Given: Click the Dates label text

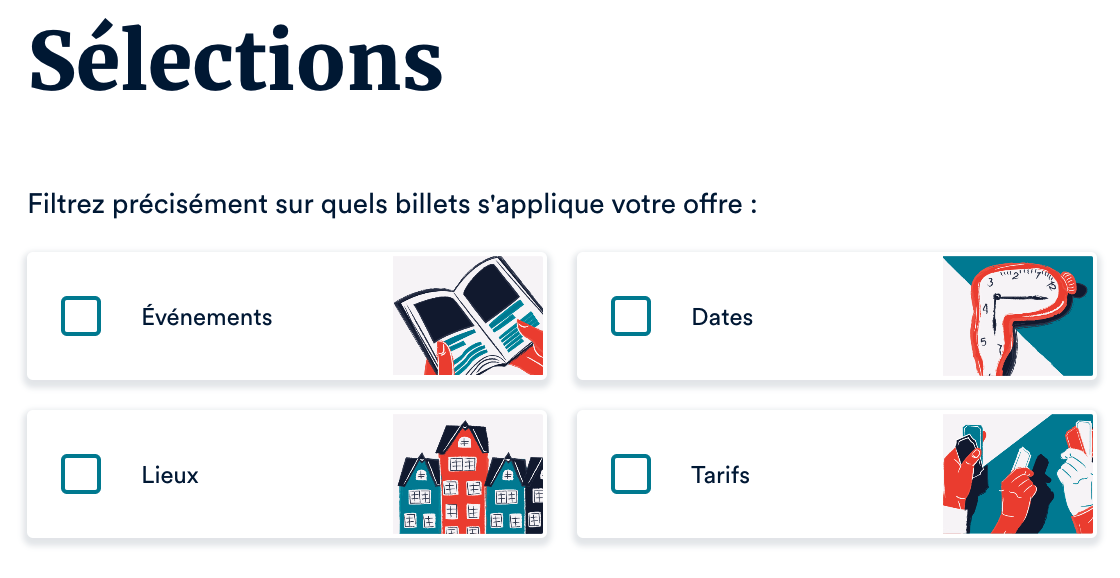Looking at the screenshot, I should coord(722,317).
